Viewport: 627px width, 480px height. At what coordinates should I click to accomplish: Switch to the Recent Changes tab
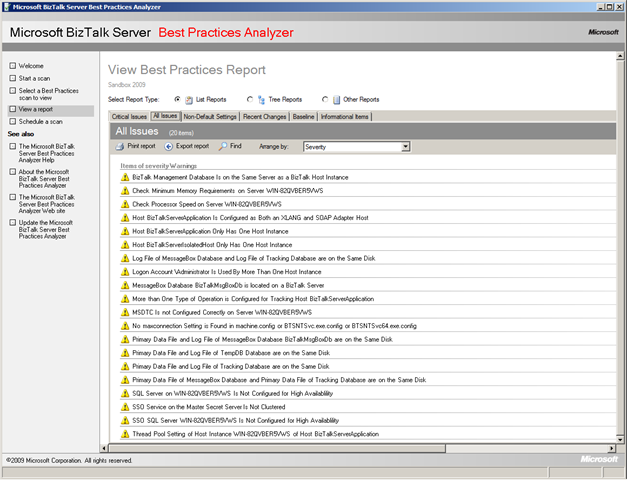265,117
